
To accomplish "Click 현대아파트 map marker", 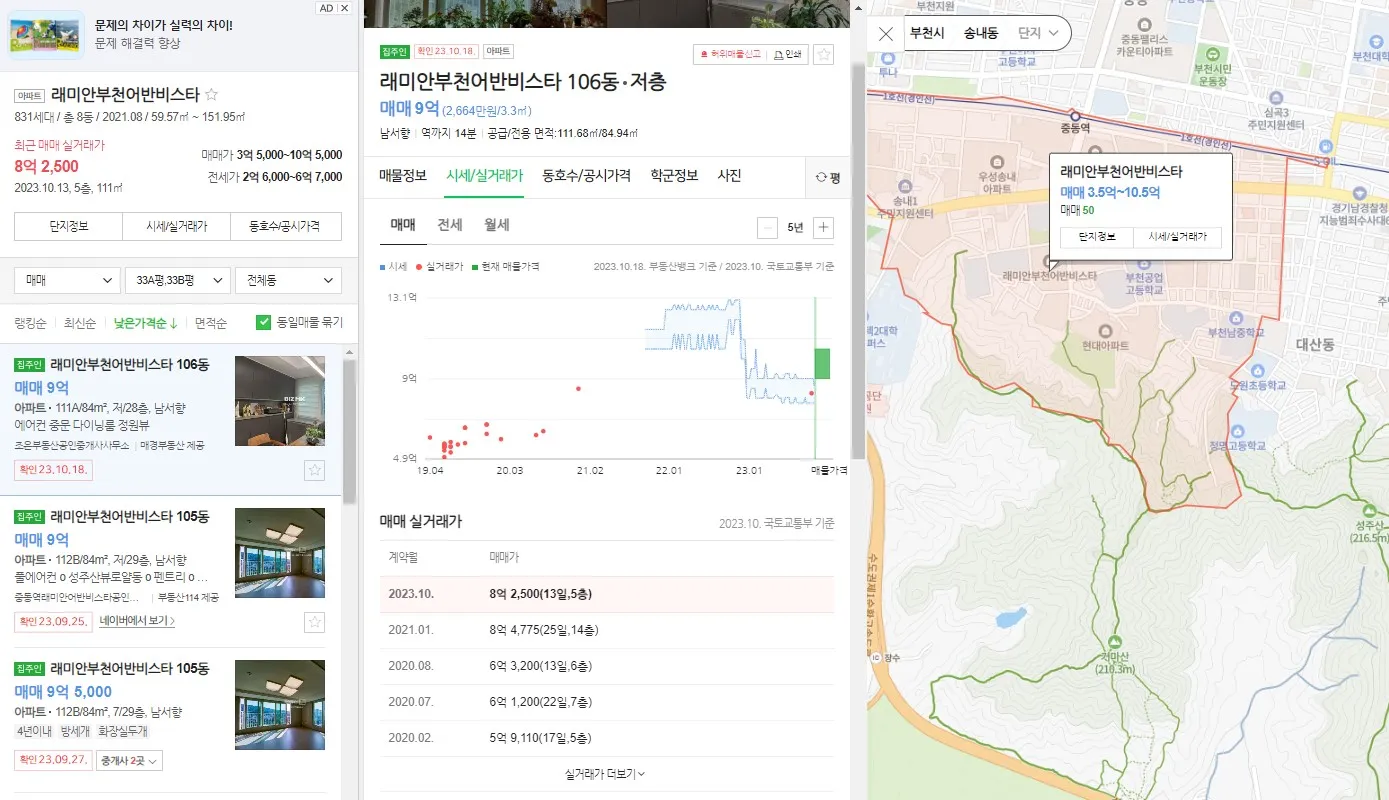I will point(1104,338).
